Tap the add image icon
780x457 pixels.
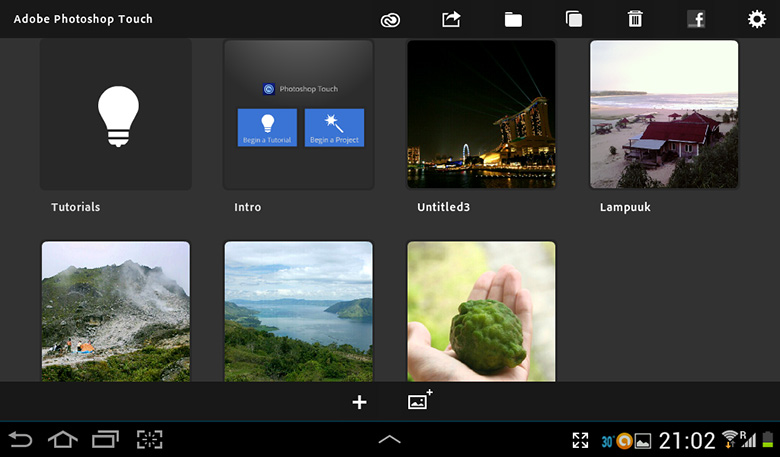pyautogui.click(x=420, y=400)
